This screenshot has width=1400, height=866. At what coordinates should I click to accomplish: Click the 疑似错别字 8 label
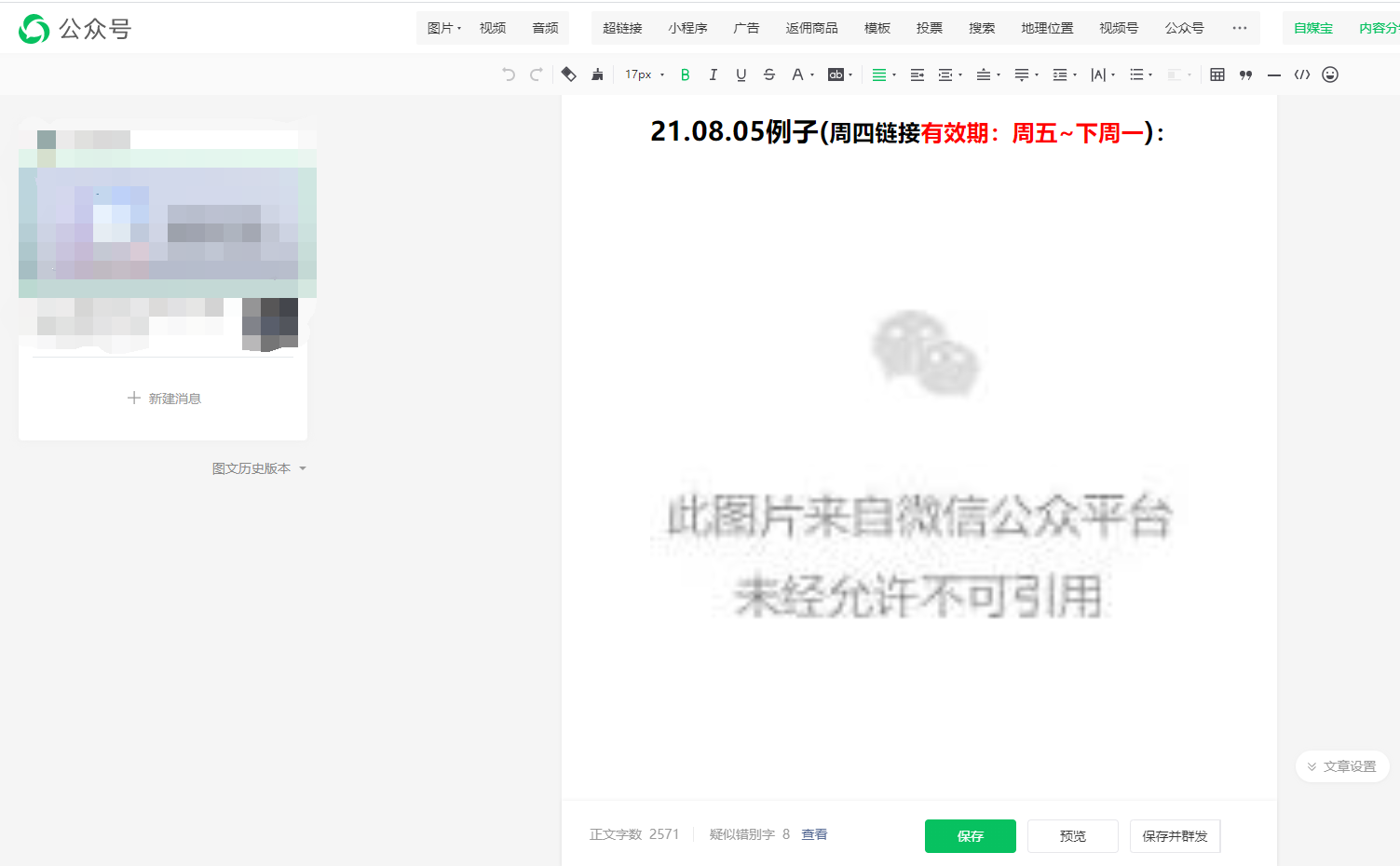(x=750, y=834)
